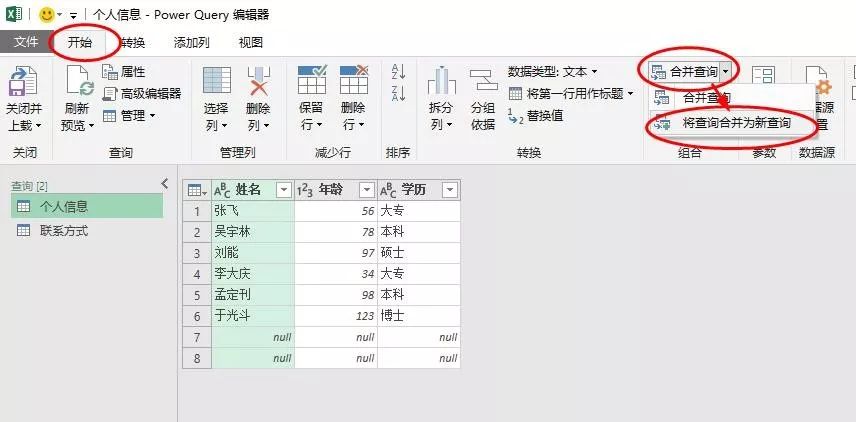Click the Remove Rows (删除行) icon
The height and width of the screenshot is (422, 856).
[353, 80]
